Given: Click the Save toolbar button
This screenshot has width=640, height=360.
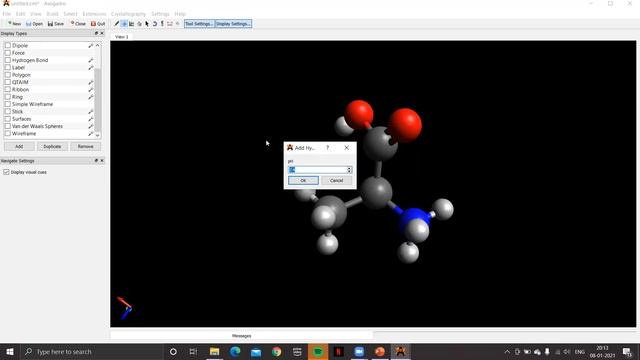Looking at the screenshot, I should tap(56, 24).
